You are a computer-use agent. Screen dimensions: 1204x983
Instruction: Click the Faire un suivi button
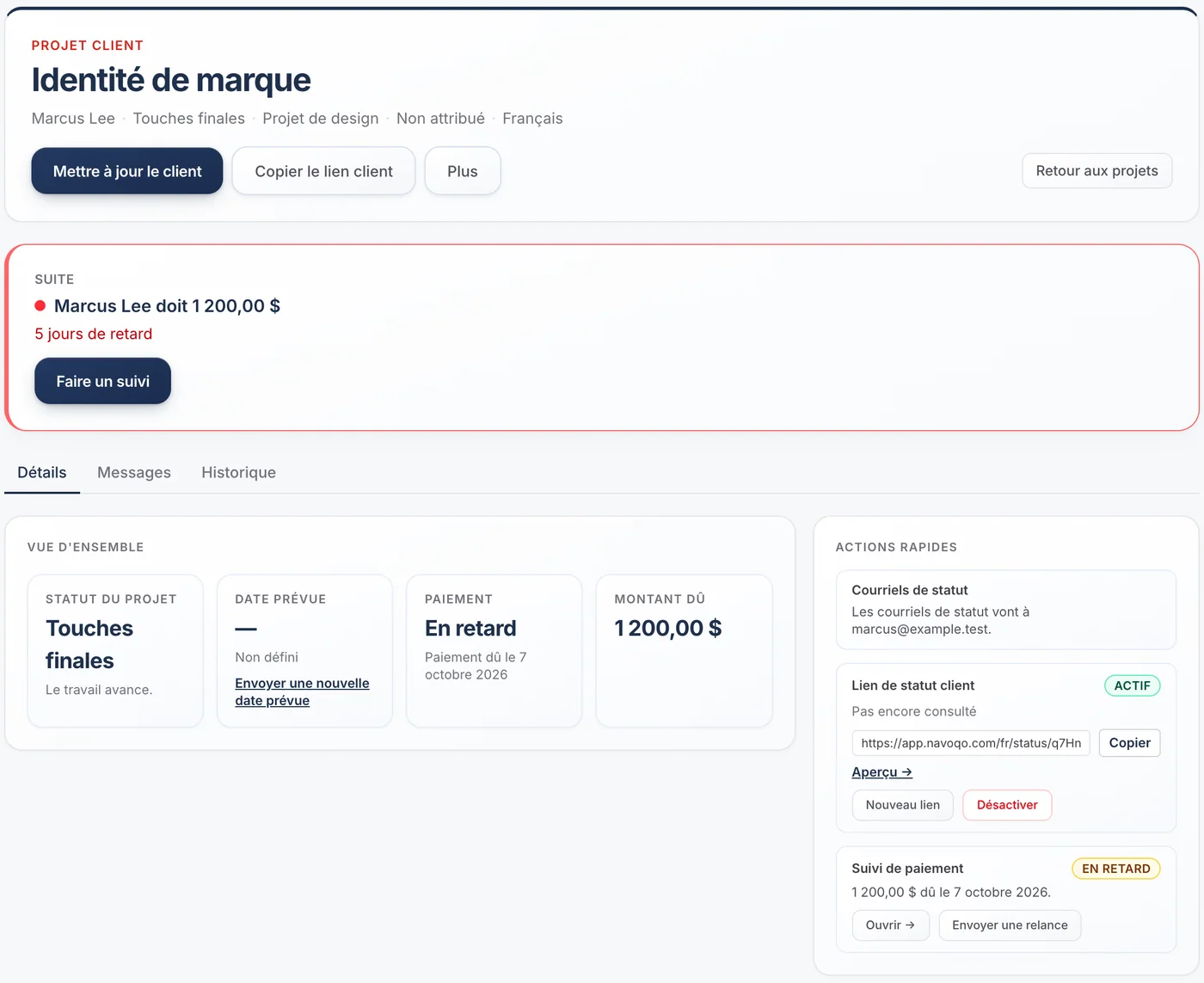pos(103,381)
